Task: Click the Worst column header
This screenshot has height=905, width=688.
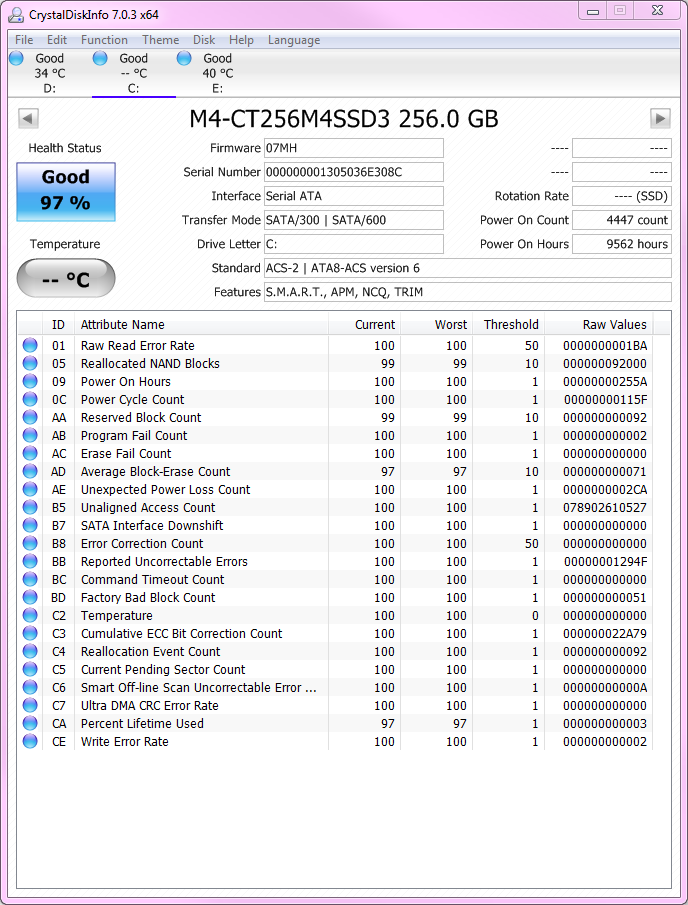Action: (436, 324)
